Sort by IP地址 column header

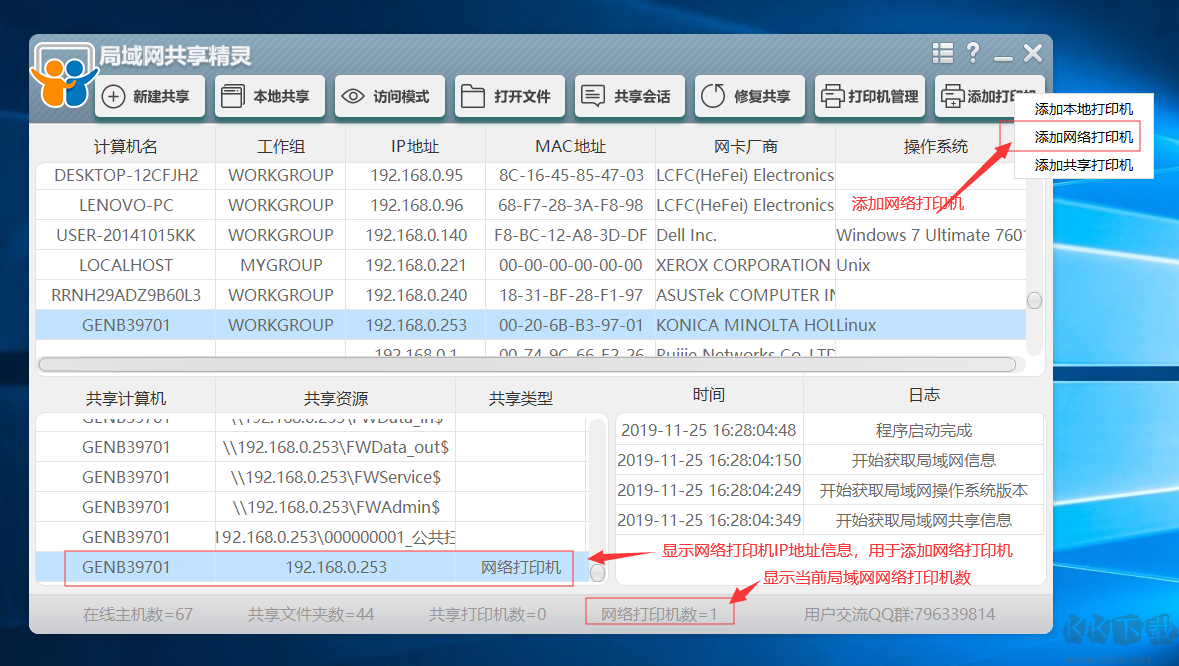click(415, 146)
